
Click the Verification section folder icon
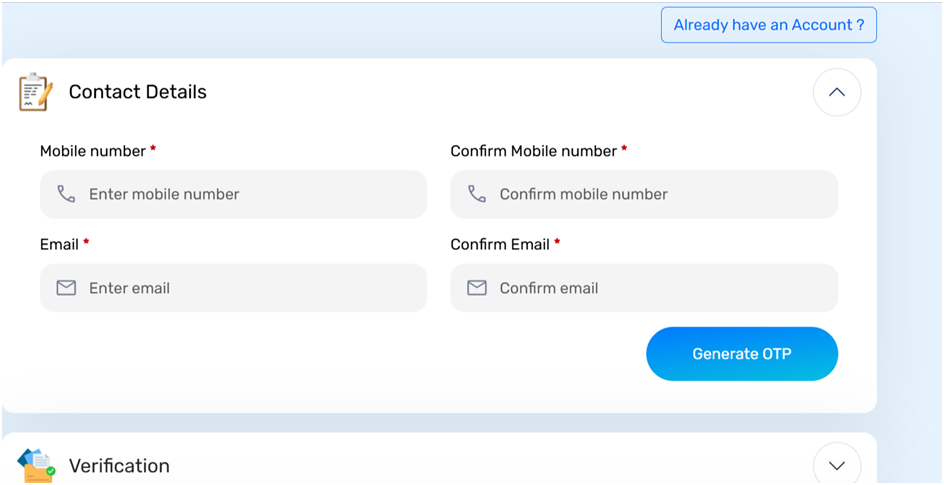(36, 465)
